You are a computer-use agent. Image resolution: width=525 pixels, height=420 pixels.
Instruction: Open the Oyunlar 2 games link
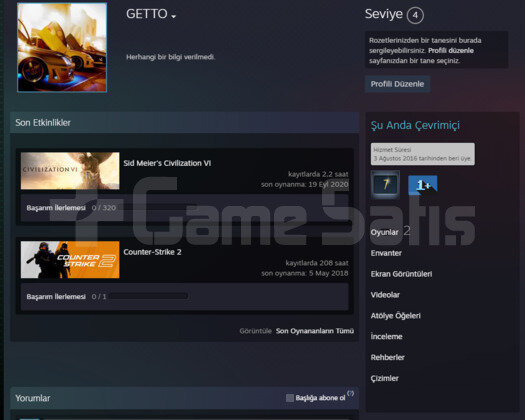point(390,231)
